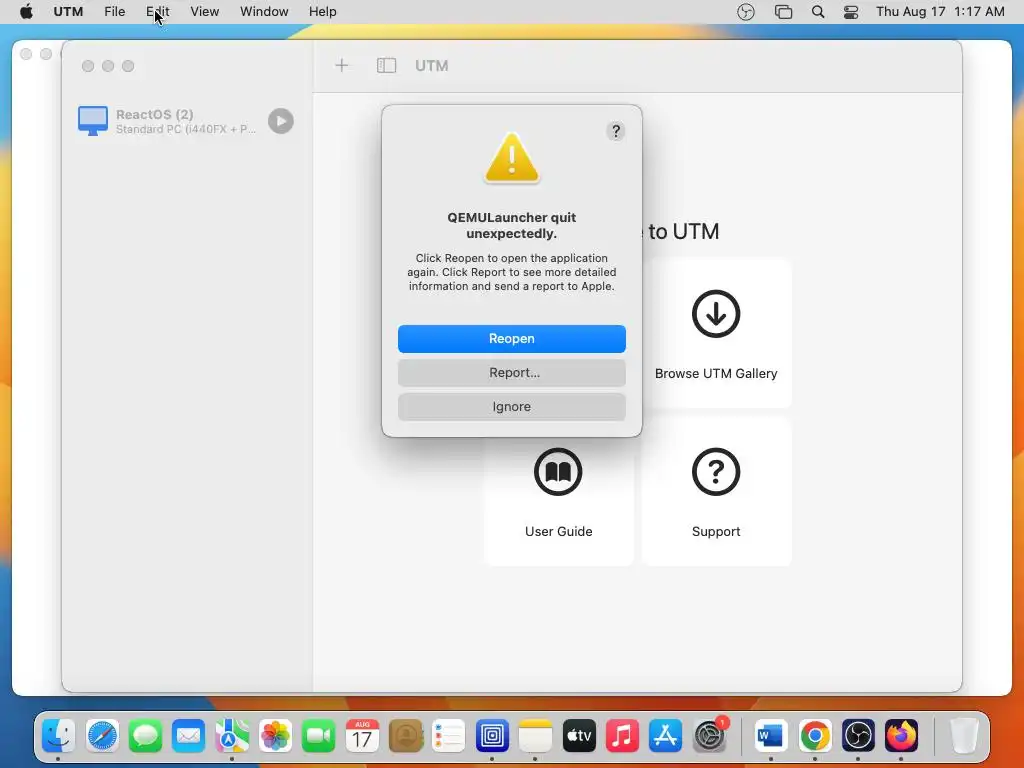Open FaceTime from the Dock
Image resolution: width=1024 pixels, height=768 pixels.
319,736
